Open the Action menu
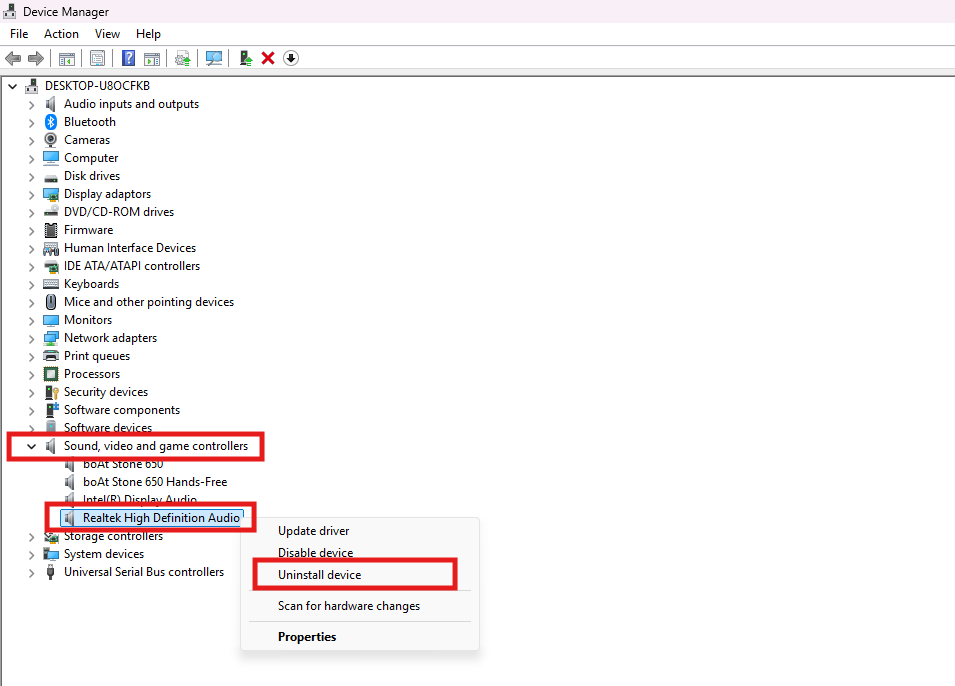 (61, 34)
